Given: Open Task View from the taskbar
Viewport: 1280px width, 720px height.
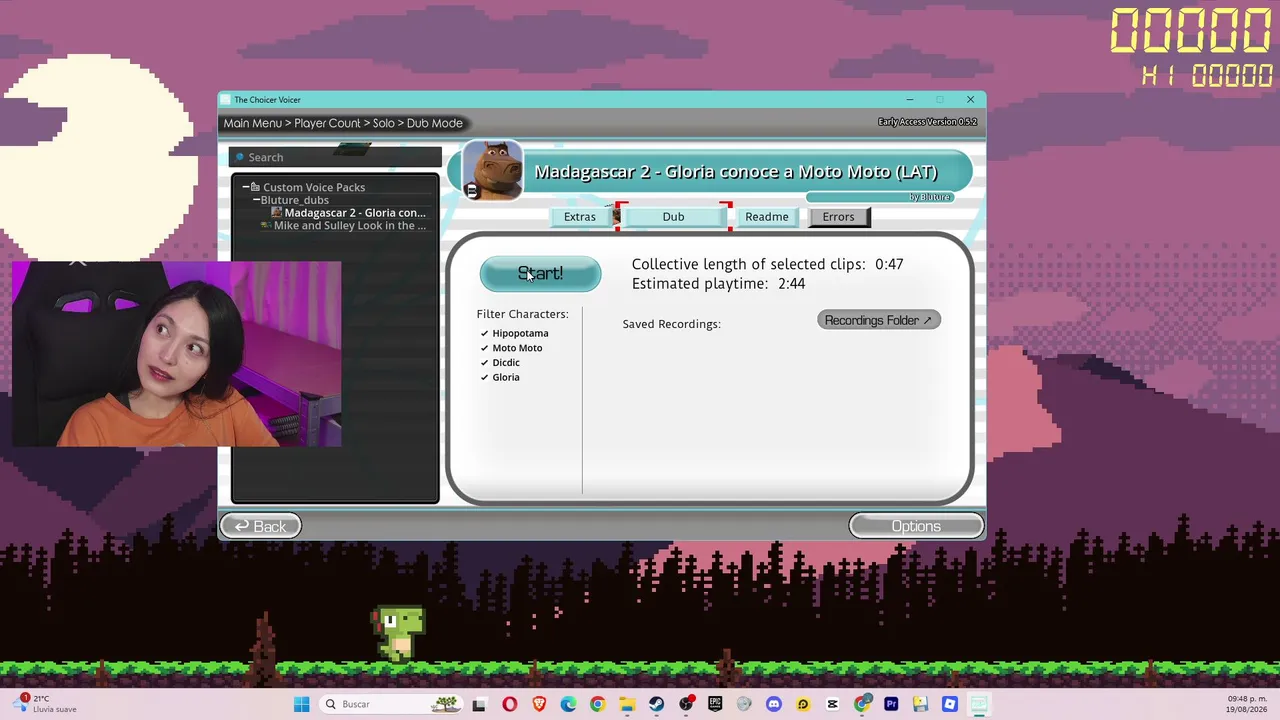Looking at the screenshot, I should (479, 704).
